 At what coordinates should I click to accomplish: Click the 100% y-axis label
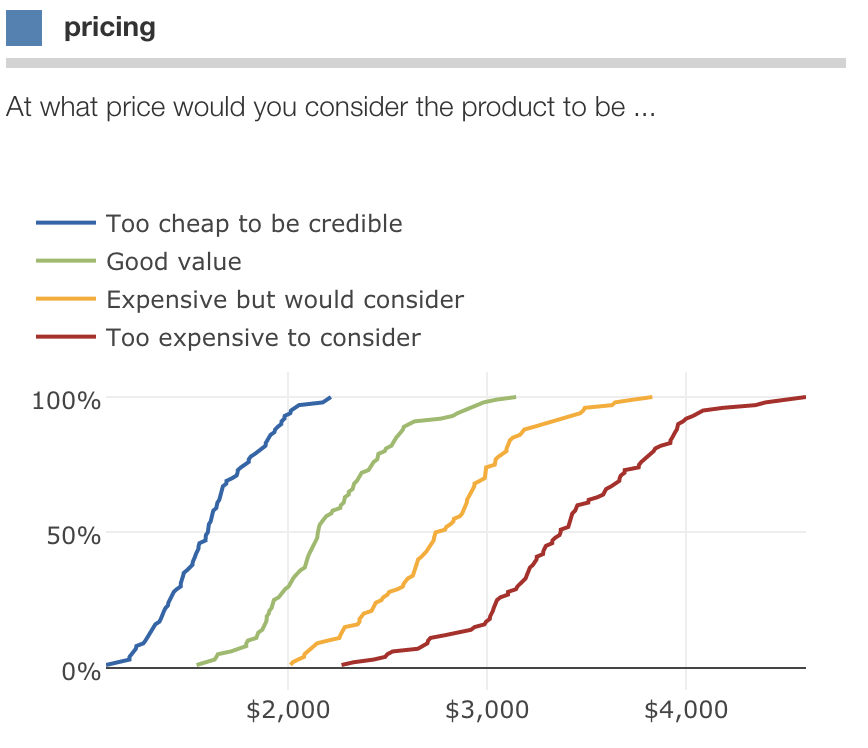coord(67,401)
